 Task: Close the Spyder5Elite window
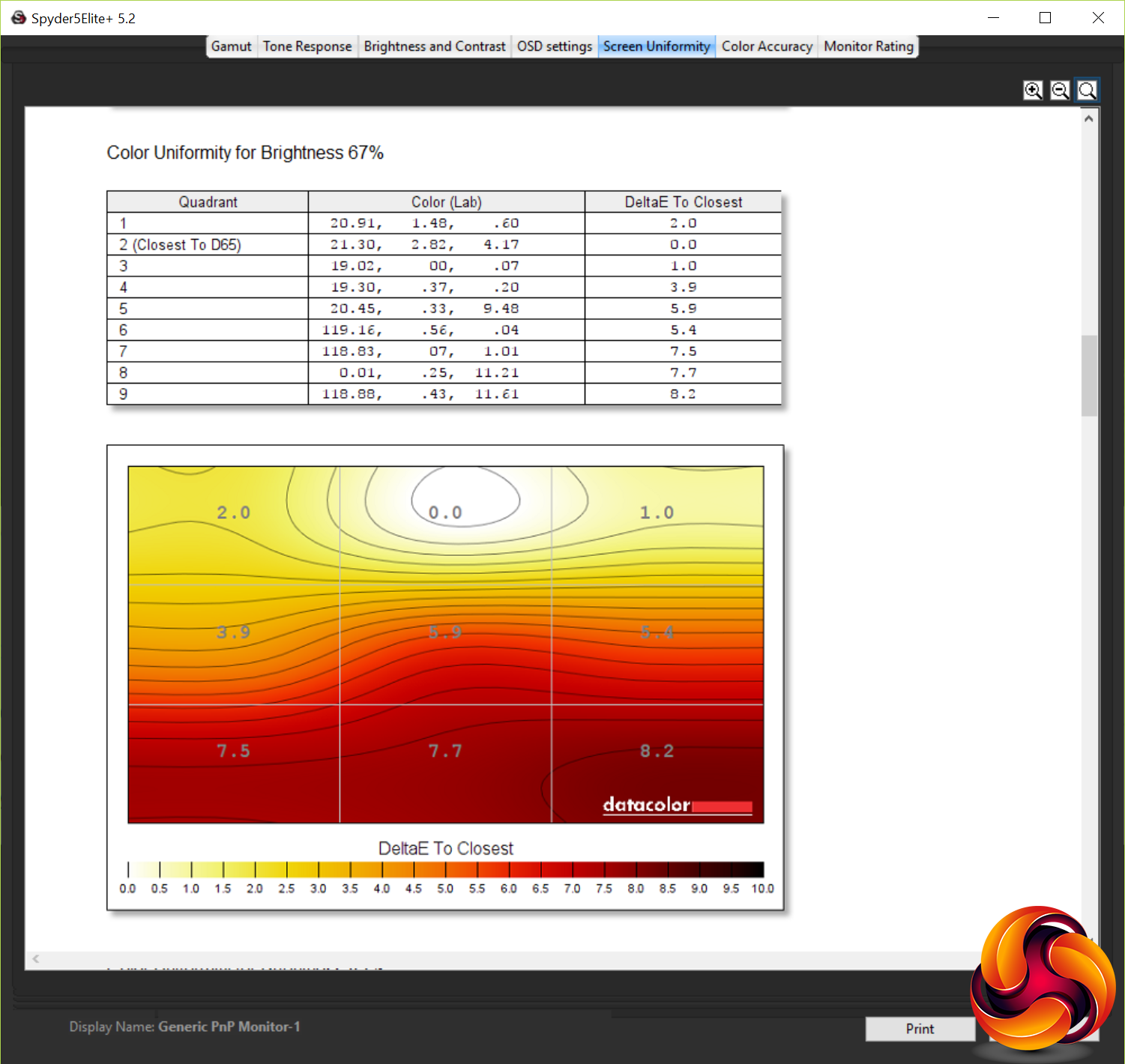pos(1098,18)
